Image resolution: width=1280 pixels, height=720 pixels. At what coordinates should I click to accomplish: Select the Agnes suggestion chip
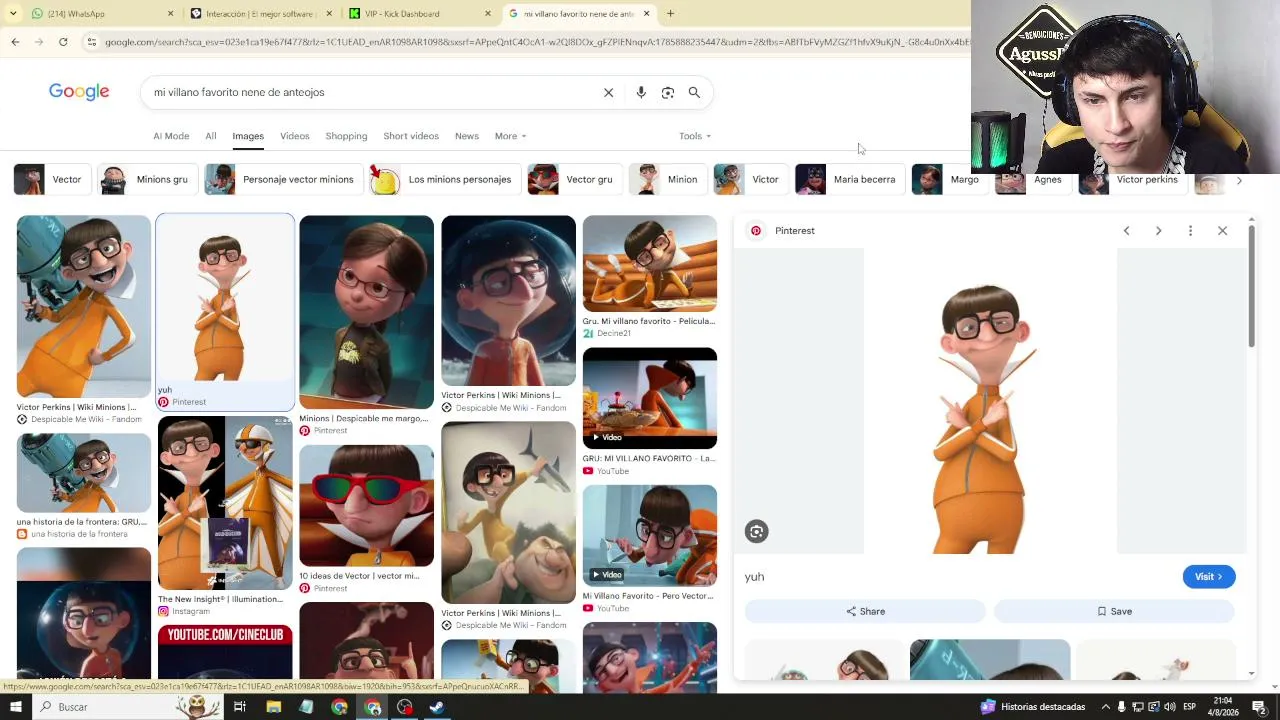(x=1032, y=180)
